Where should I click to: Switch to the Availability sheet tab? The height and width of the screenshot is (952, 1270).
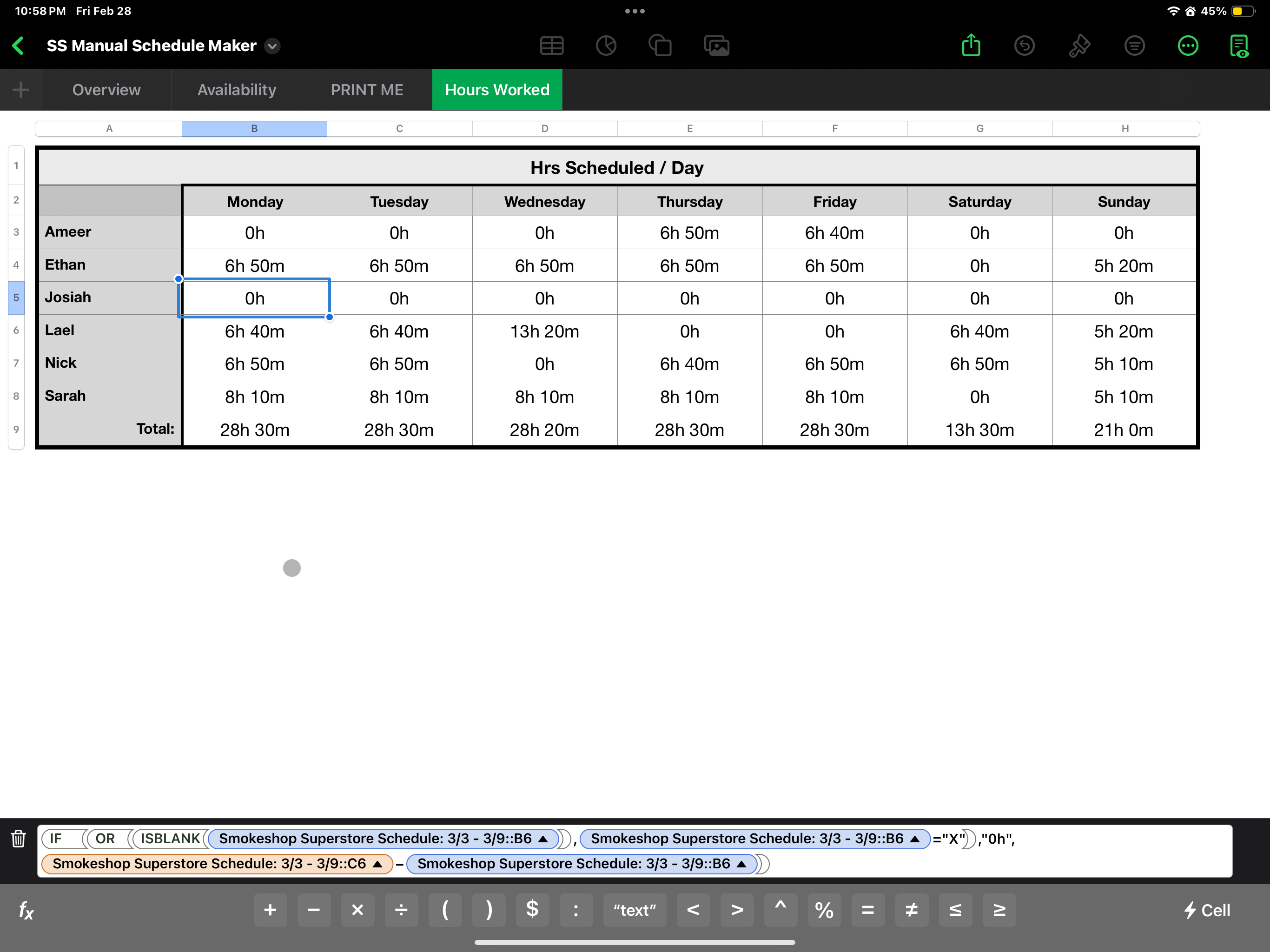click(237, 90)
